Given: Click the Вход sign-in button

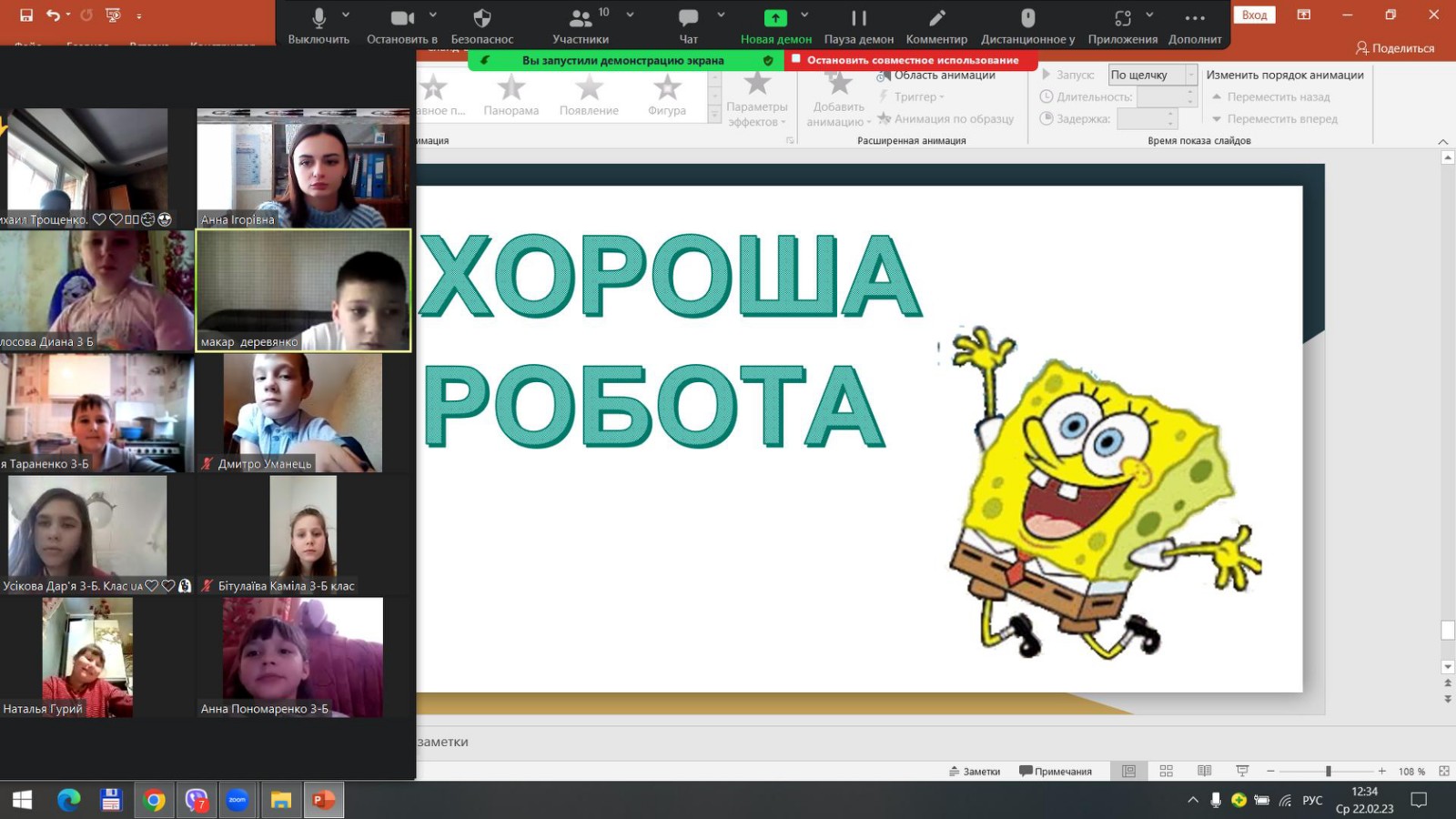Looking at the screenshot, I should tap(1254, 15).
